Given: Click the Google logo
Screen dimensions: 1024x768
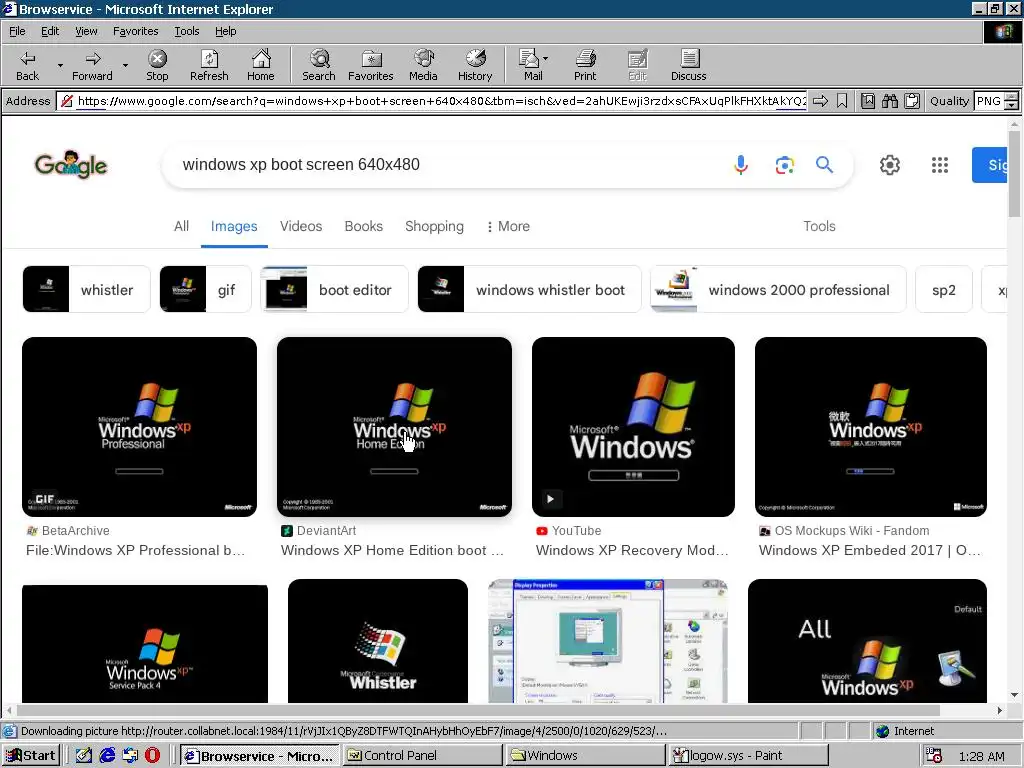Looking at the screenshot, I should pos(71,165).
